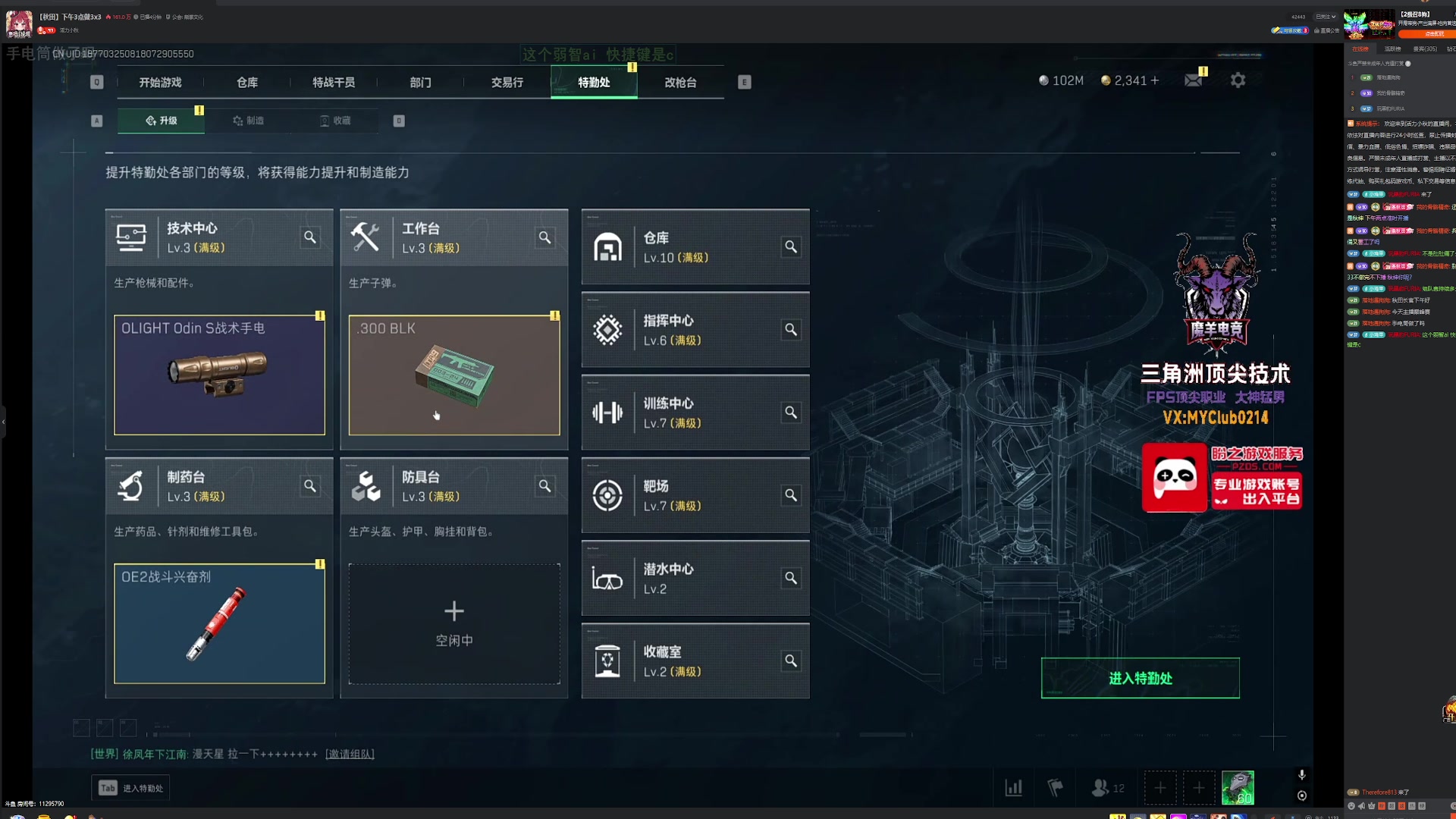
Task: Open the 改枪台 tab
Action: click(x=680, y=83)
